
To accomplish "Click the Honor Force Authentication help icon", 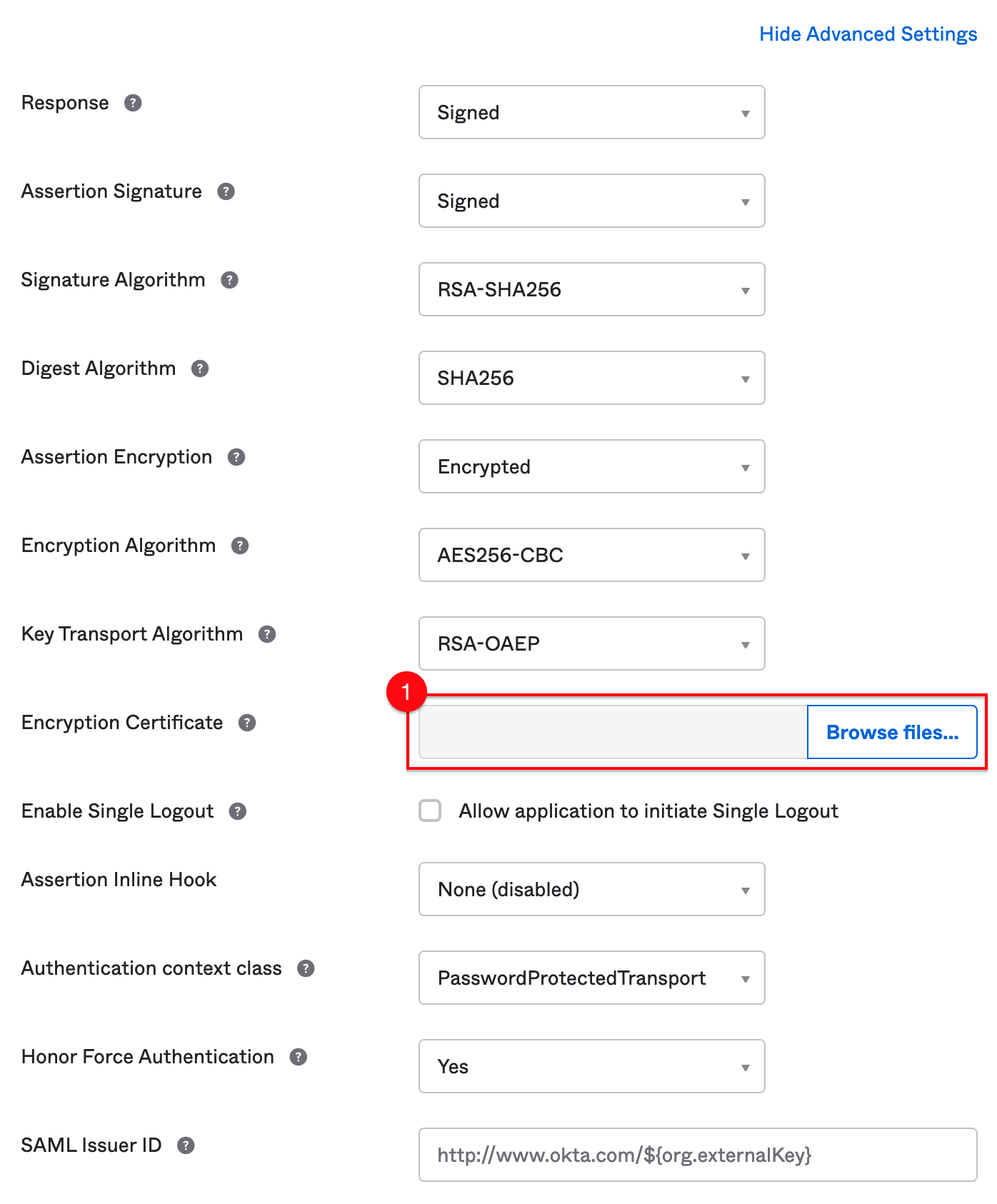I will coord(299,1057).
